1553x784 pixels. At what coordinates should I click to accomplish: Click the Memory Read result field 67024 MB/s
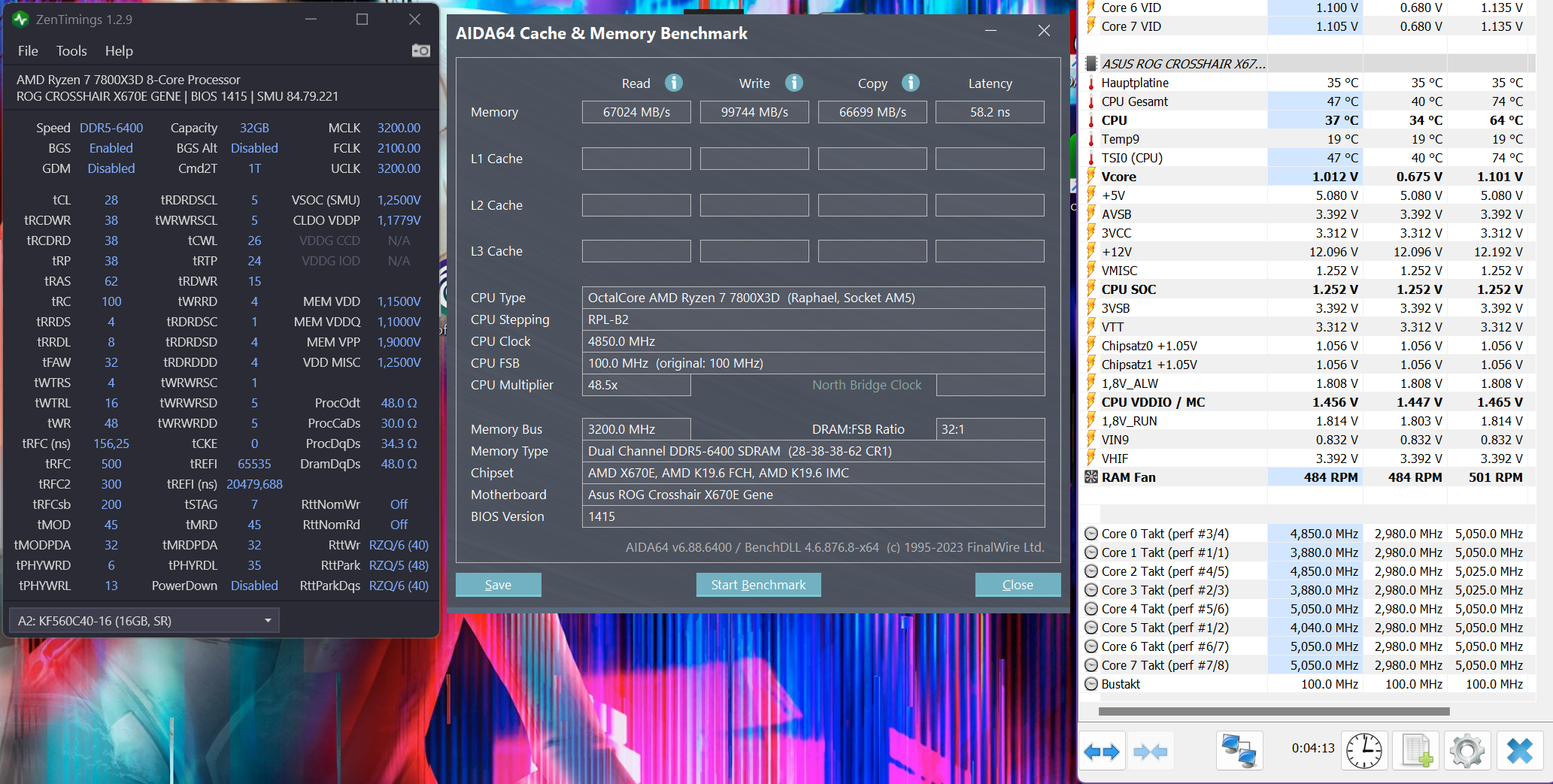click(636, 112)
